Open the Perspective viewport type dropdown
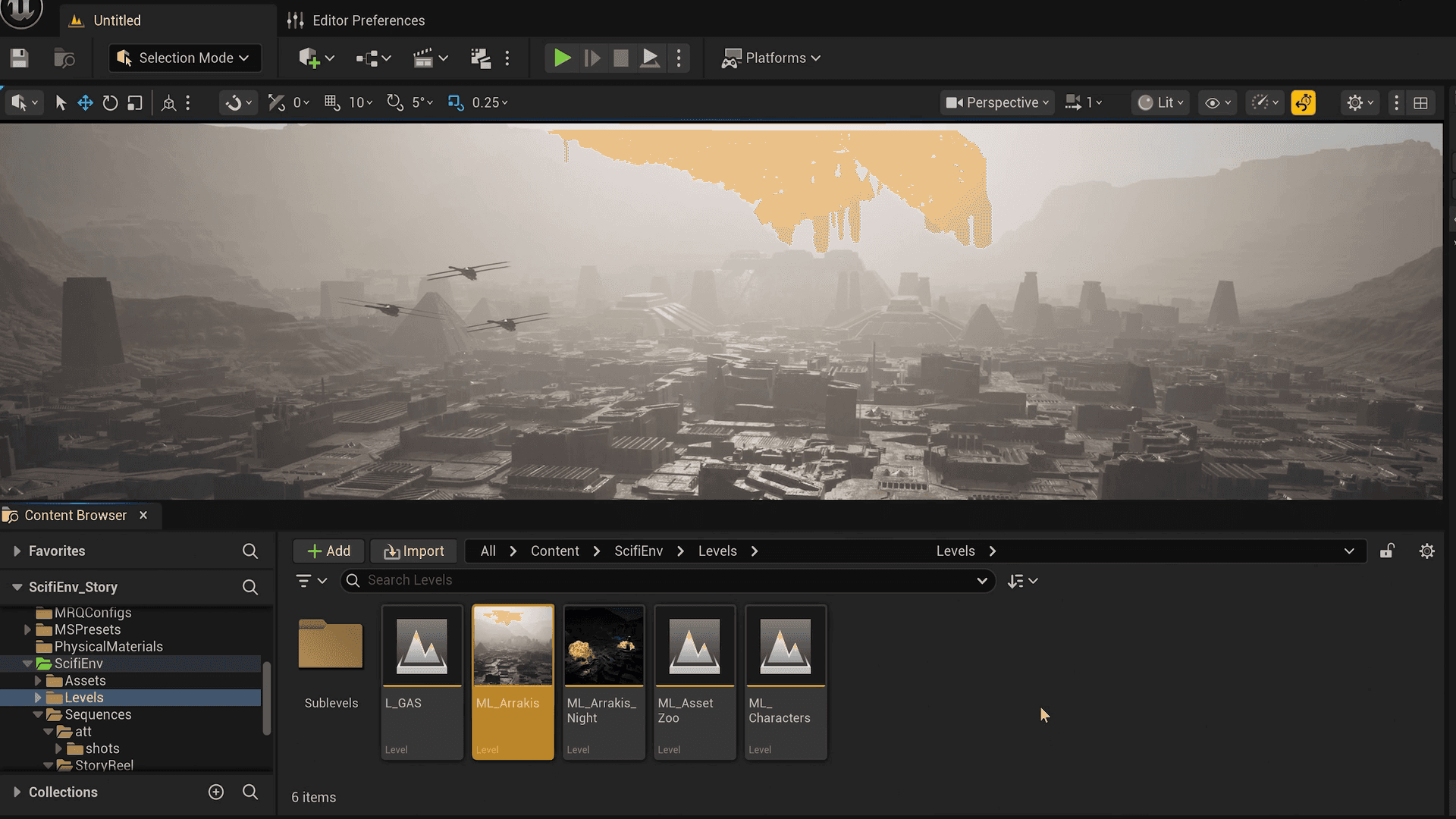This screenshot has width=1456, height=819. [997, 102]
